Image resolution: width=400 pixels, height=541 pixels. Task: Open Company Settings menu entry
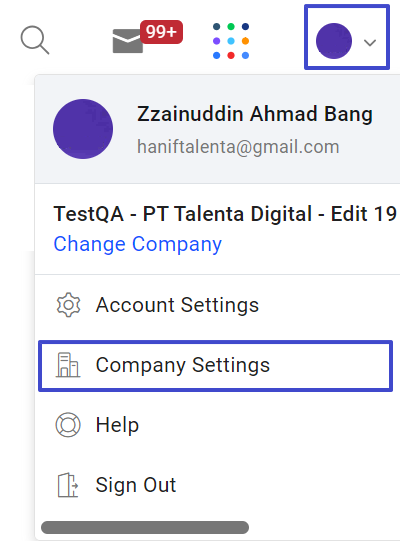[x=216, y=366]
